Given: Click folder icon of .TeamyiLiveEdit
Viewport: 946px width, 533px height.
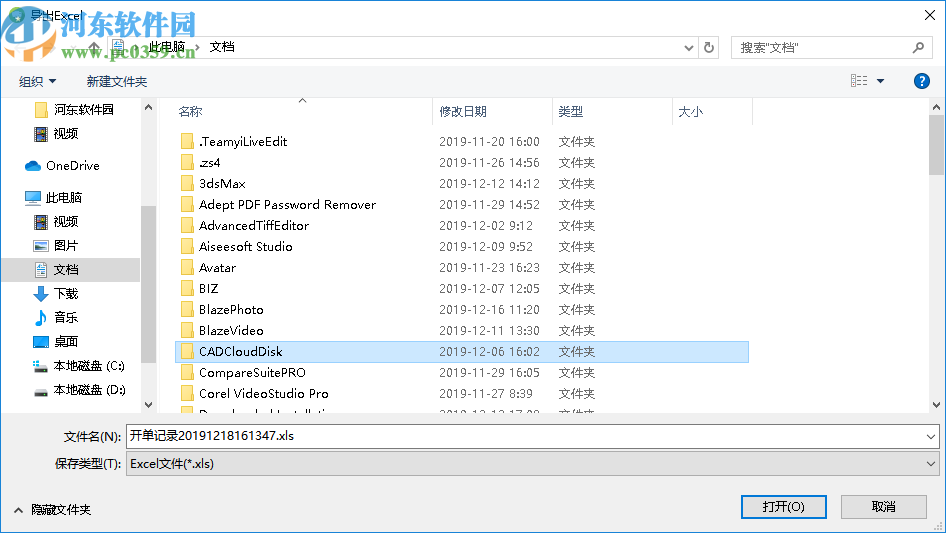Looking at the screenshot, I should [x=187, y=142].
